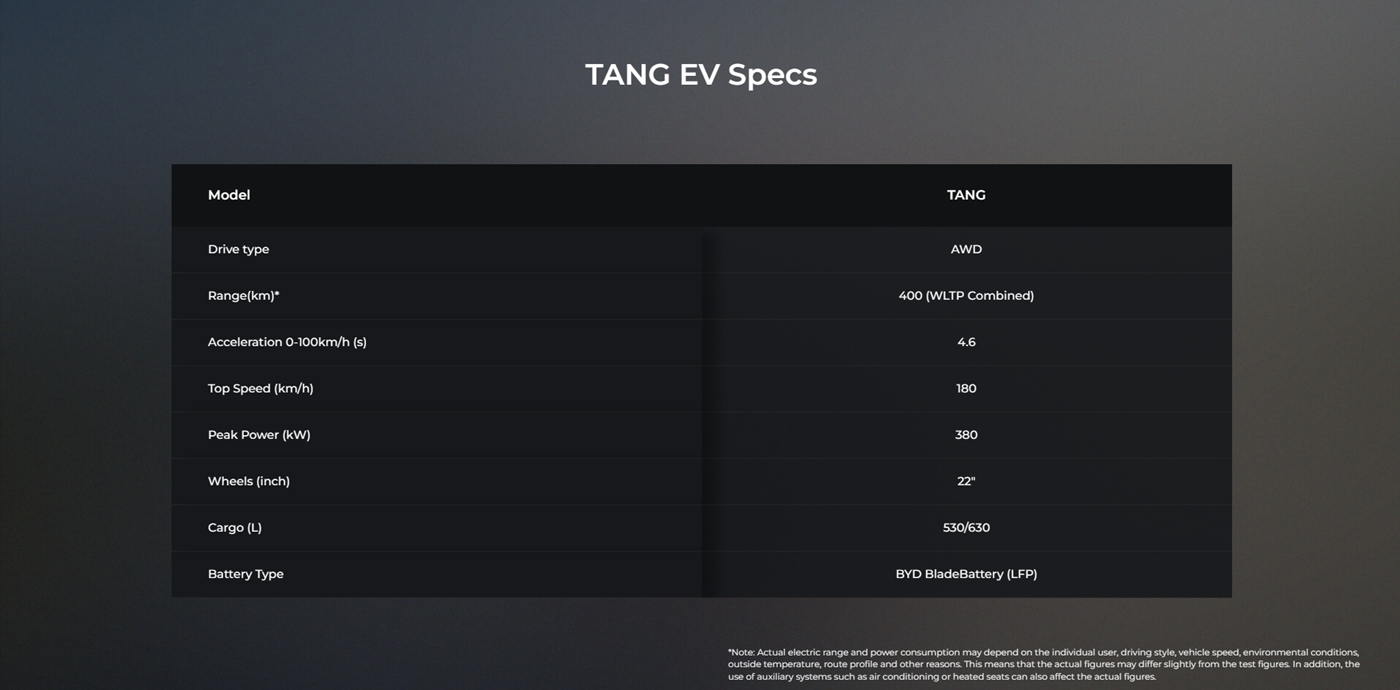Click the 22" wheels value

(966, 481)
